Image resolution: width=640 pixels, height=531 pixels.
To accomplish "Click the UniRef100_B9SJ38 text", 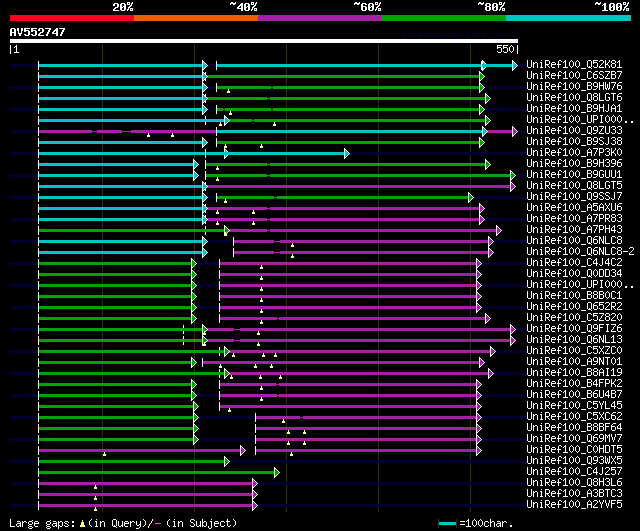I will pyautogui.click(x=574, y=142).
